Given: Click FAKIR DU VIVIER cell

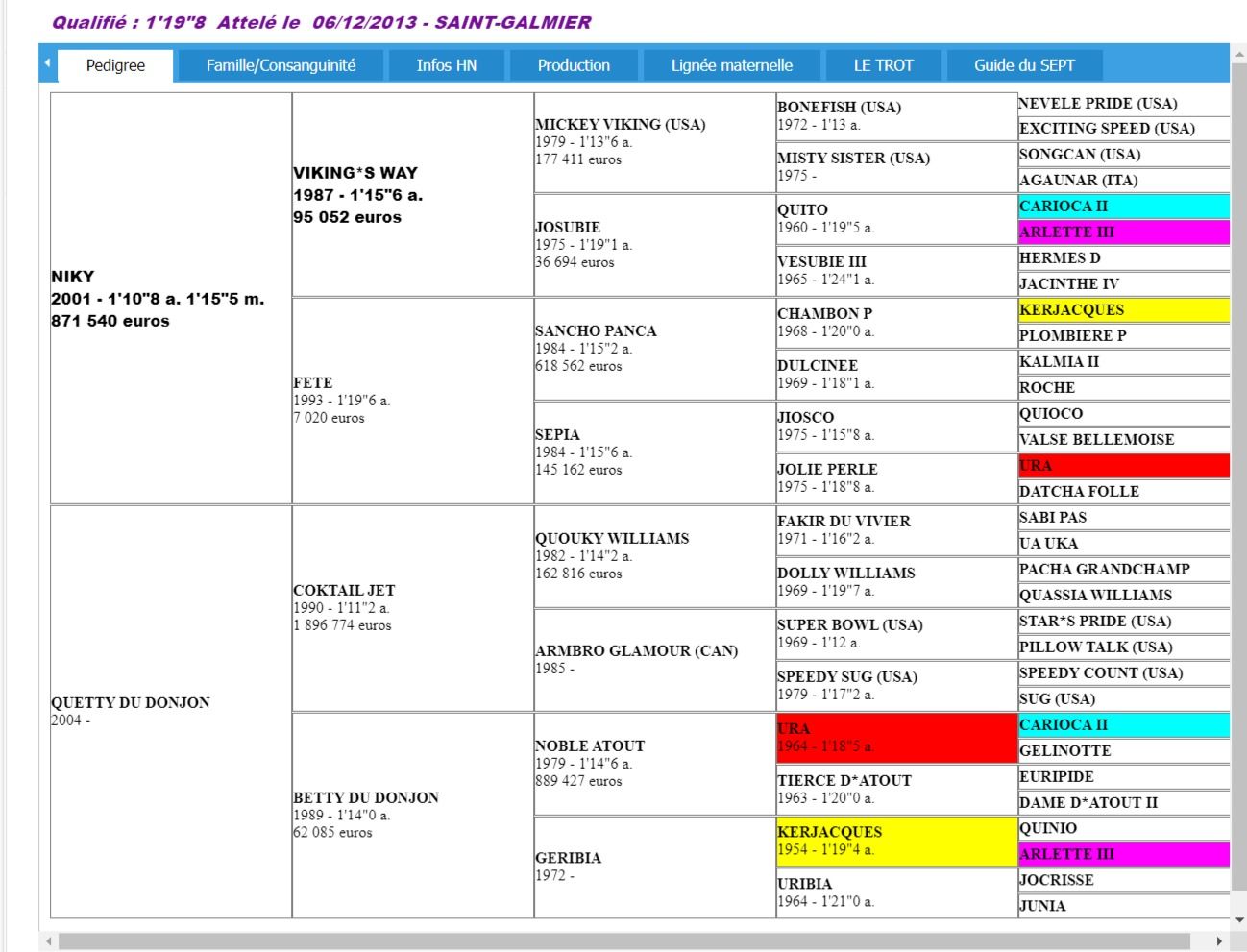Looking at the screenshot, I should click(x=897, y=530).
